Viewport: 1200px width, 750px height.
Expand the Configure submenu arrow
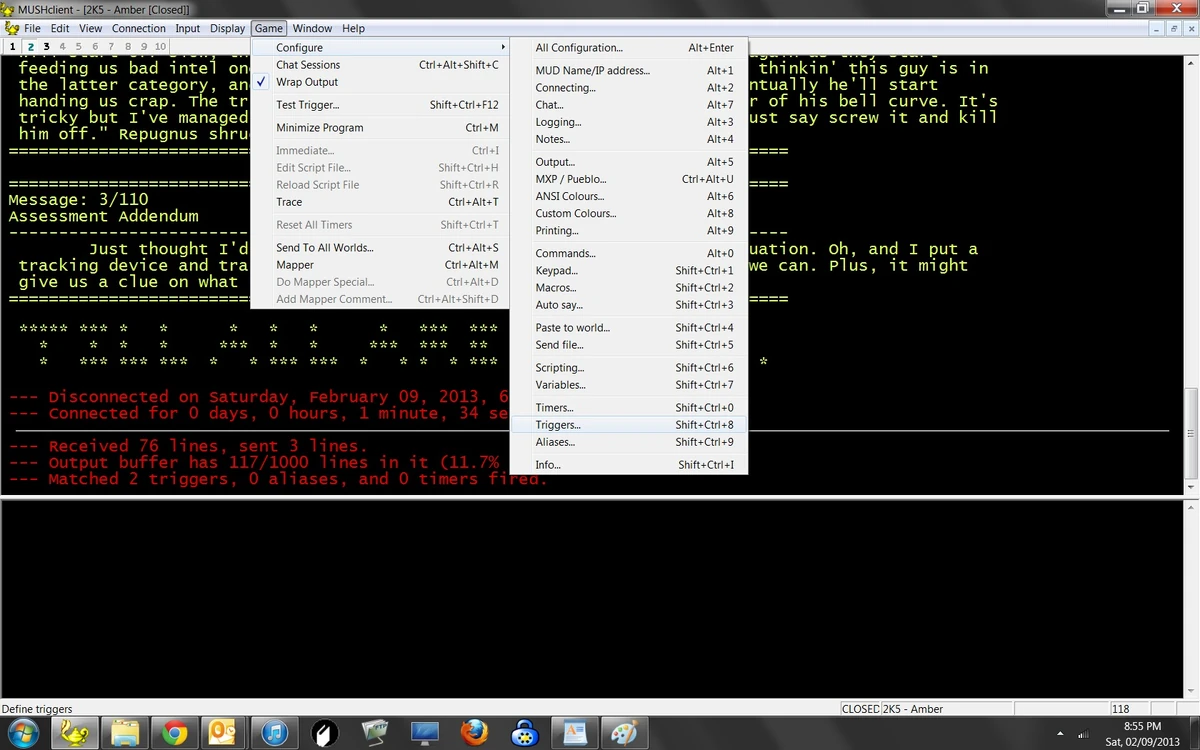coord(503,47)
